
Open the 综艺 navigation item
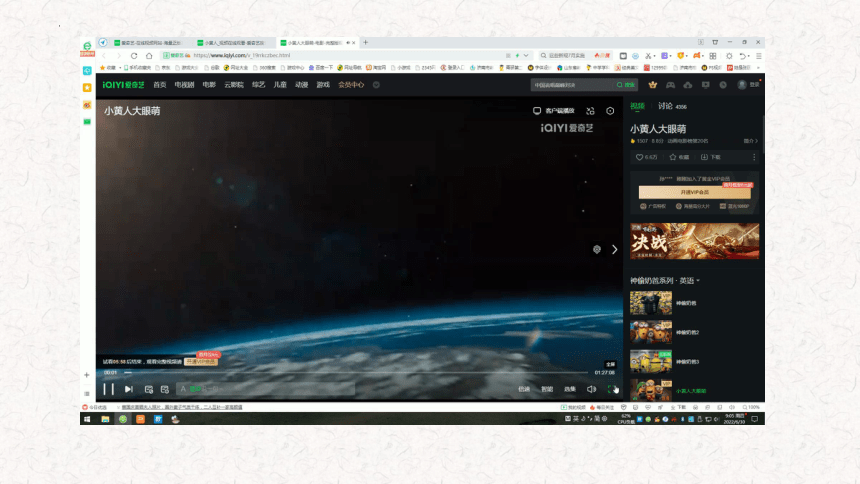(258, 85)
